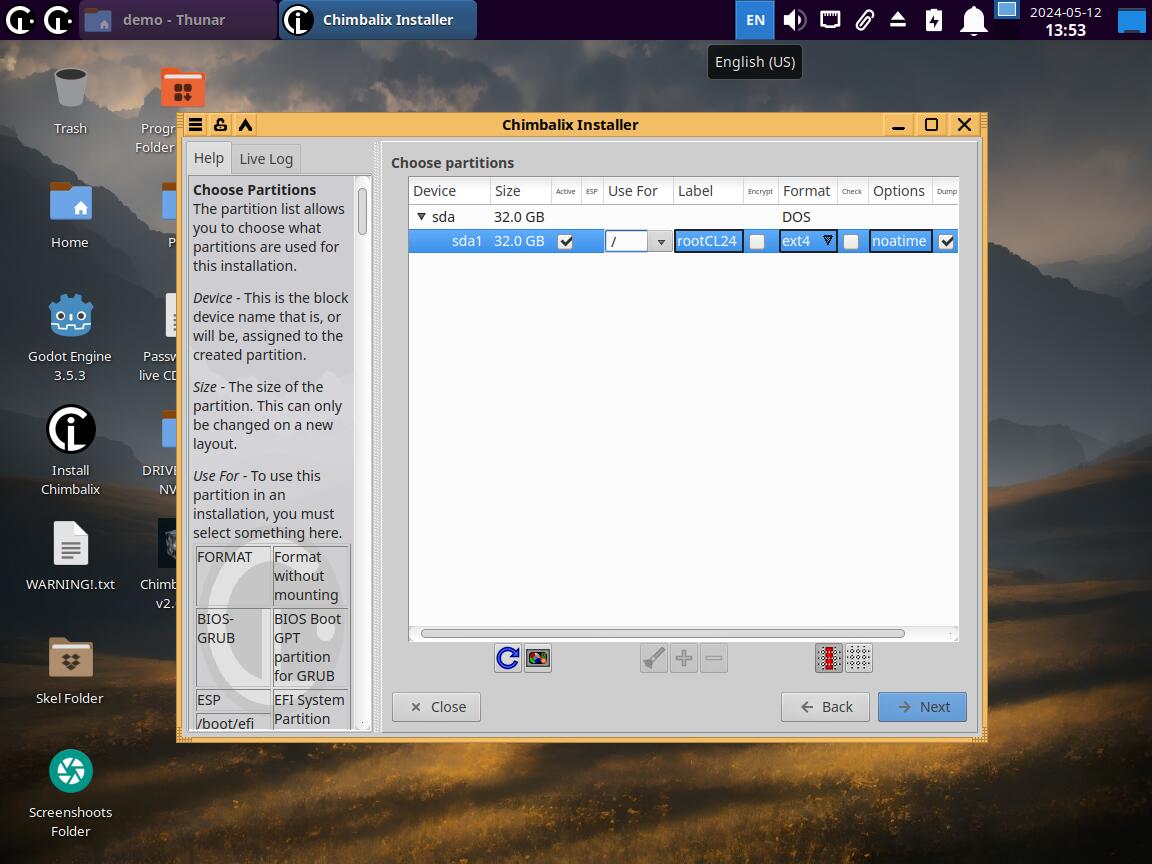Select the red-highlighted layout grid icon
This screenshot has width=1152, height=864.
pyautogui.click(x=828, y=658)
